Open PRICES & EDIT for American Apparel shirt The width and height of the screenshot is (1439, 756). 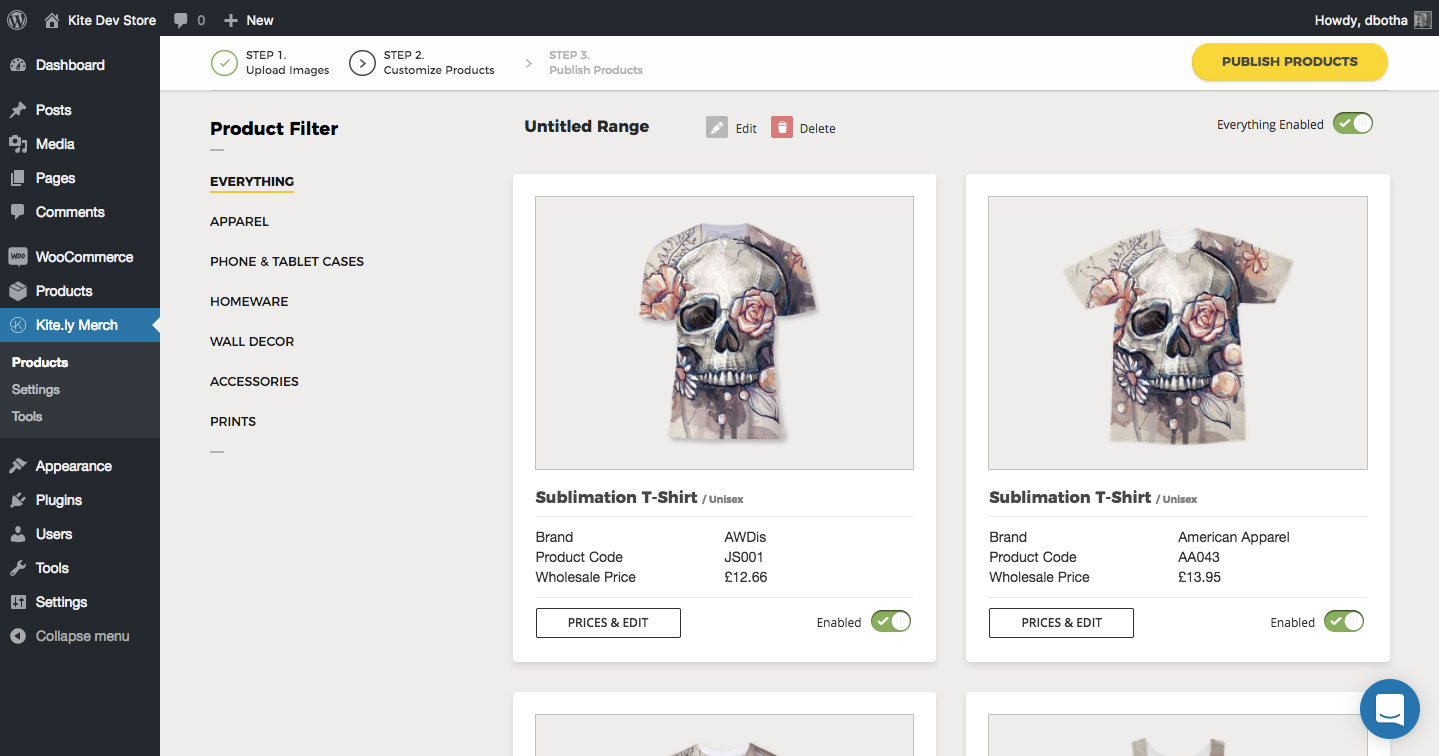pos(1061,622)
